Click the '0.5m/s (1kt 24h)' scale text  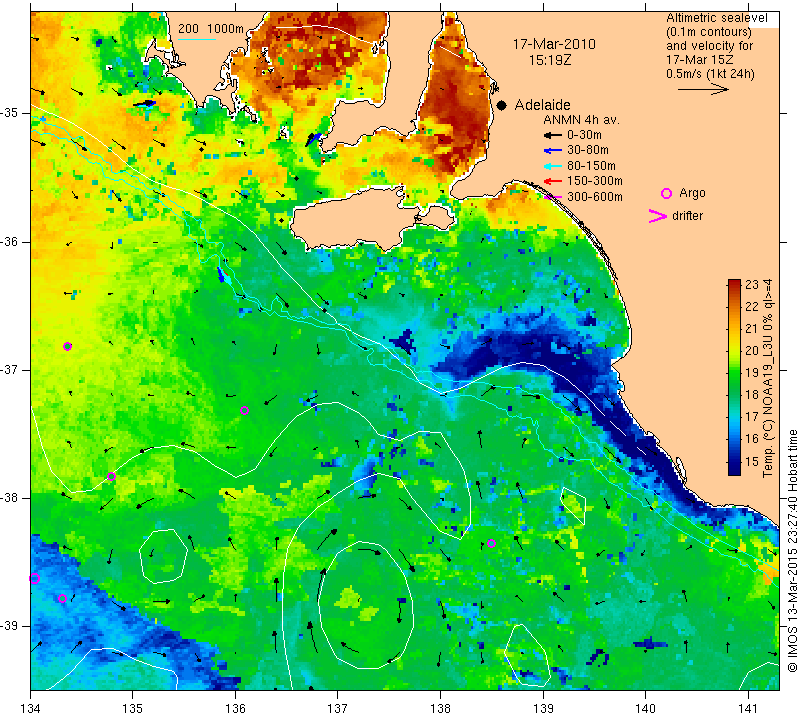coord(710,73)
